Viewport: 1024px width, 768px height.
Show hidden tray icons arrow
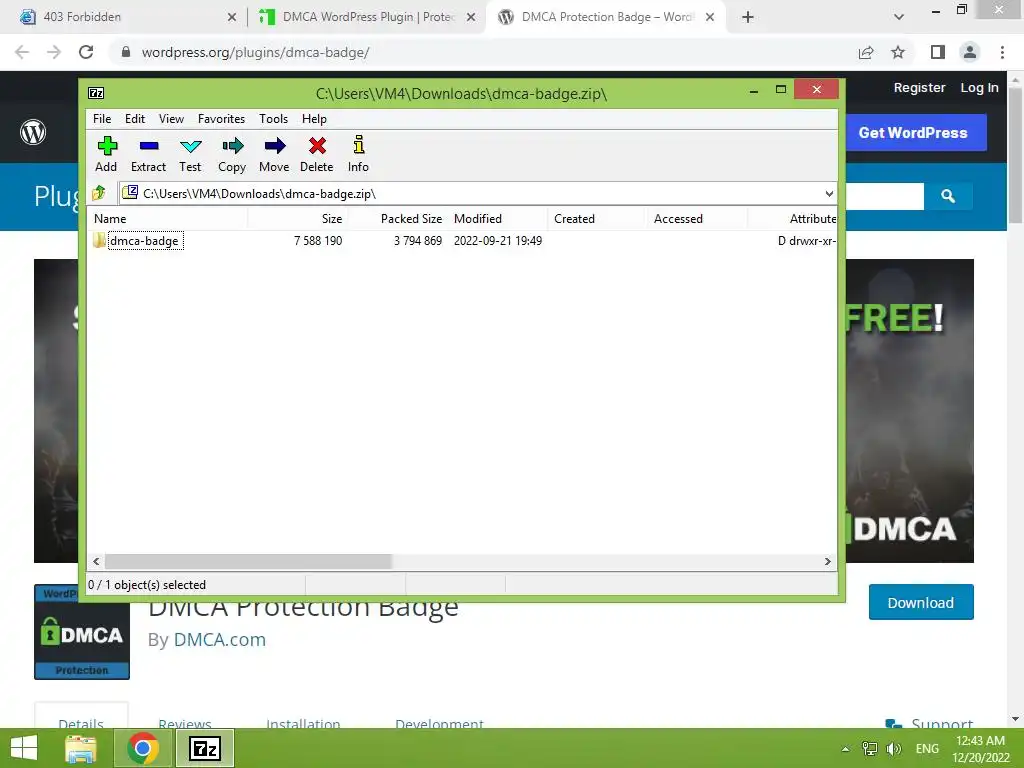(x=846, y=749)
